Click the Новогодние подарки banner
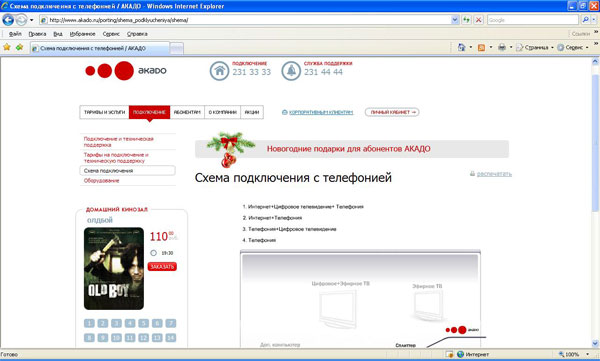Viewport: 600px width, 361px height. point(352,149)
